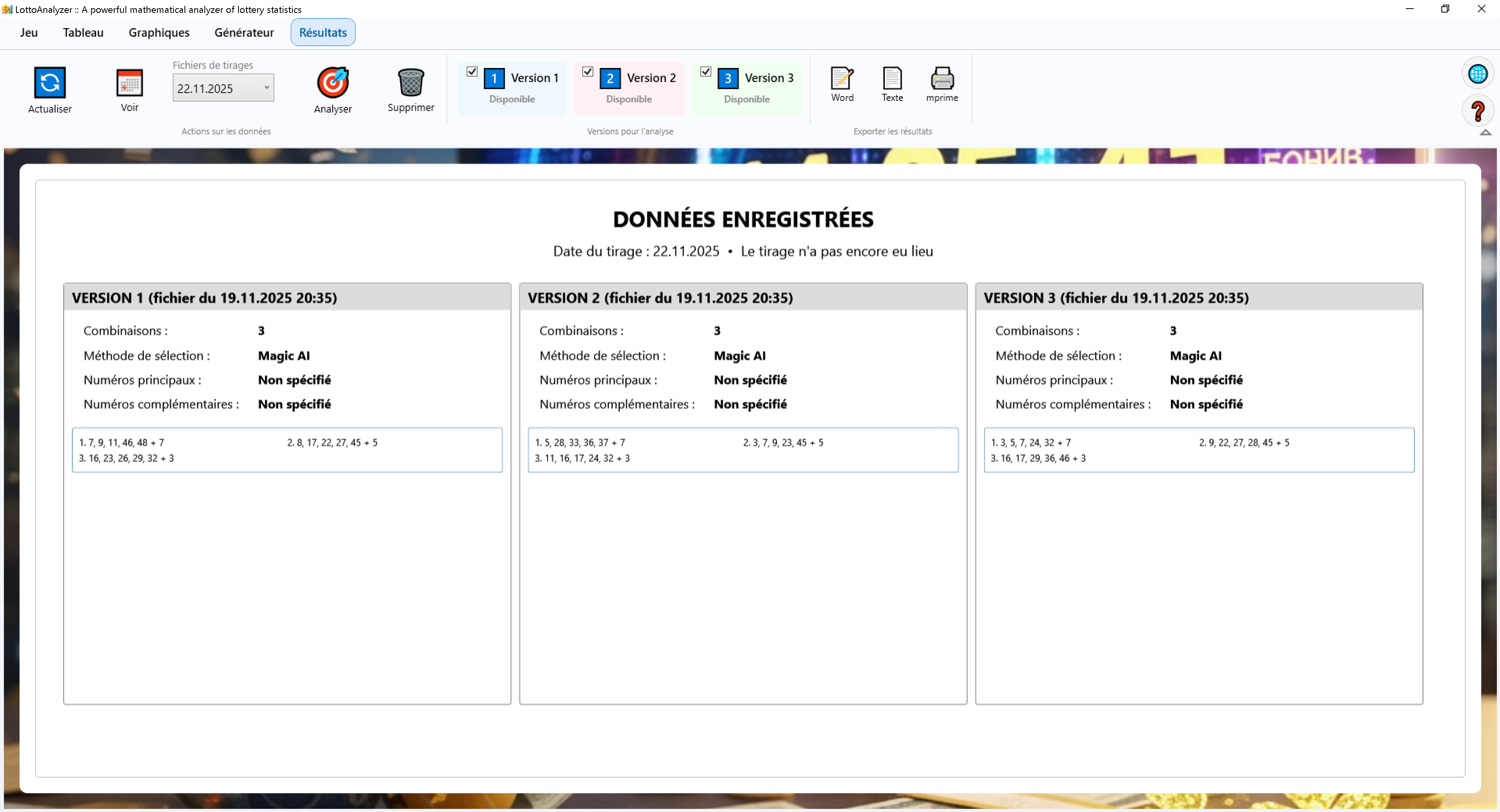Go to the Tableau tab
This screenshot has height=812, width=1500.
[x=83, y=32]
